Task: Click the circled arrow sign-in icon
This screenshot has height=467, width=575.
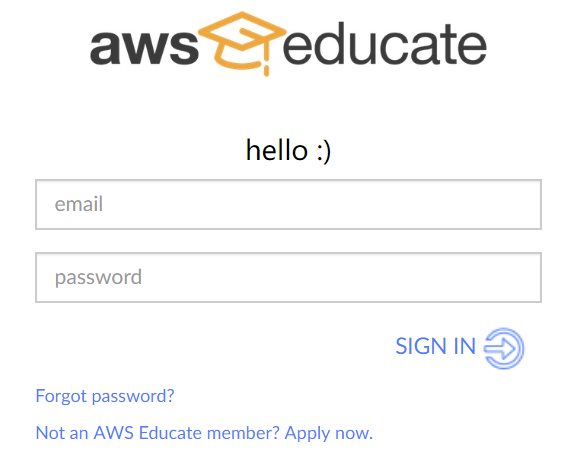Action: pyautogui.click(x=504, y=348)
